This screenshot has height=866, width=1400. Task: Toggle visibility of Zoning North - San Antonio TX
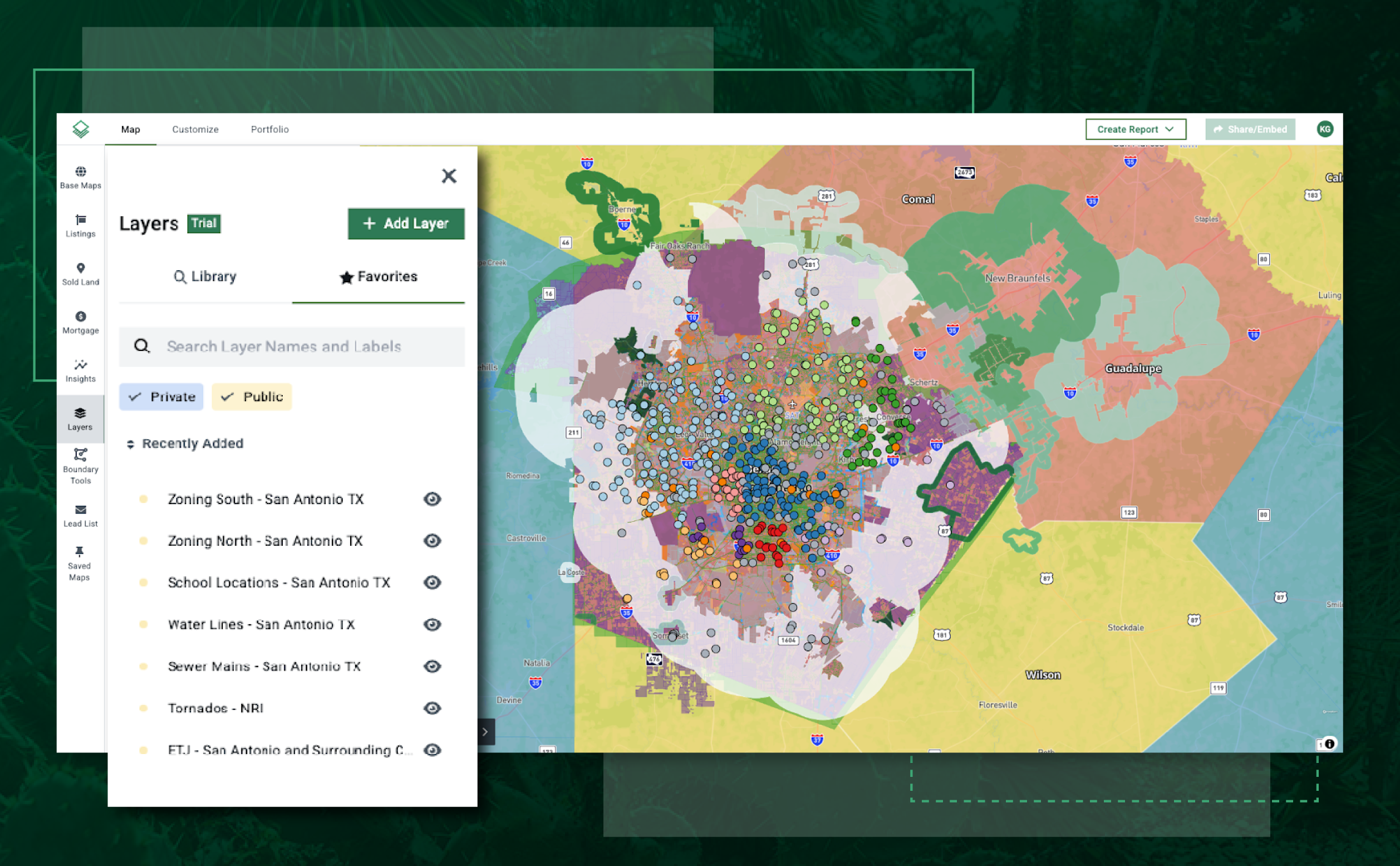click(432, 541)
